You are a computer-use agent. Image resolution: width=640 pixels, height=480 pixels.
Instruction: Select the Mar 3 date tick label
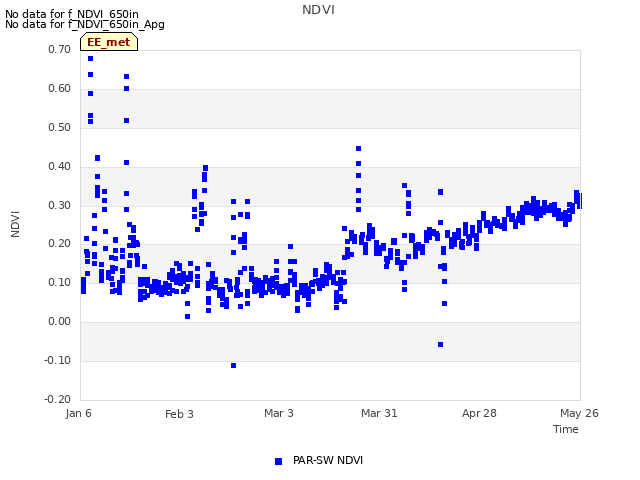click(x=279, y=413)
